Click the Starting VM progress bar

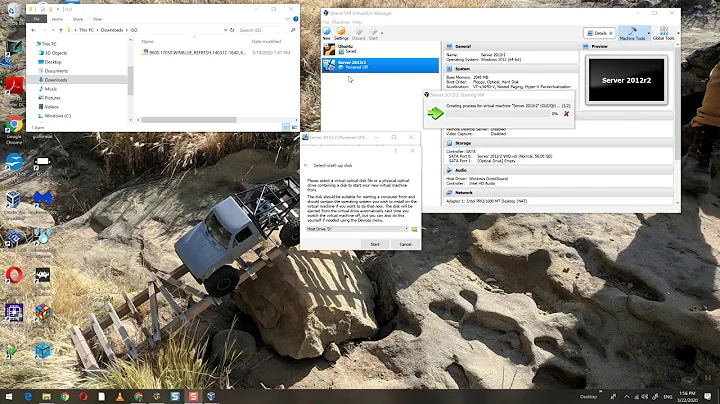click(497, 113)
